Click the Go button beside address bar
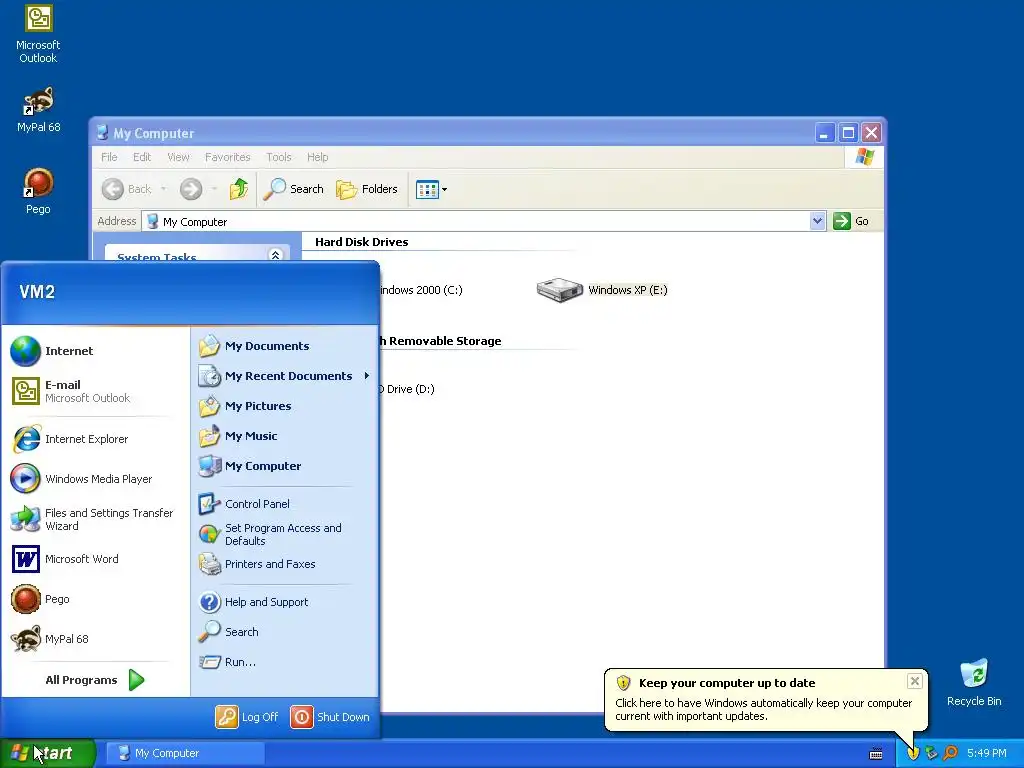Image resolution: width=1024 pixels, height=768 pixels. pos(851,221)
